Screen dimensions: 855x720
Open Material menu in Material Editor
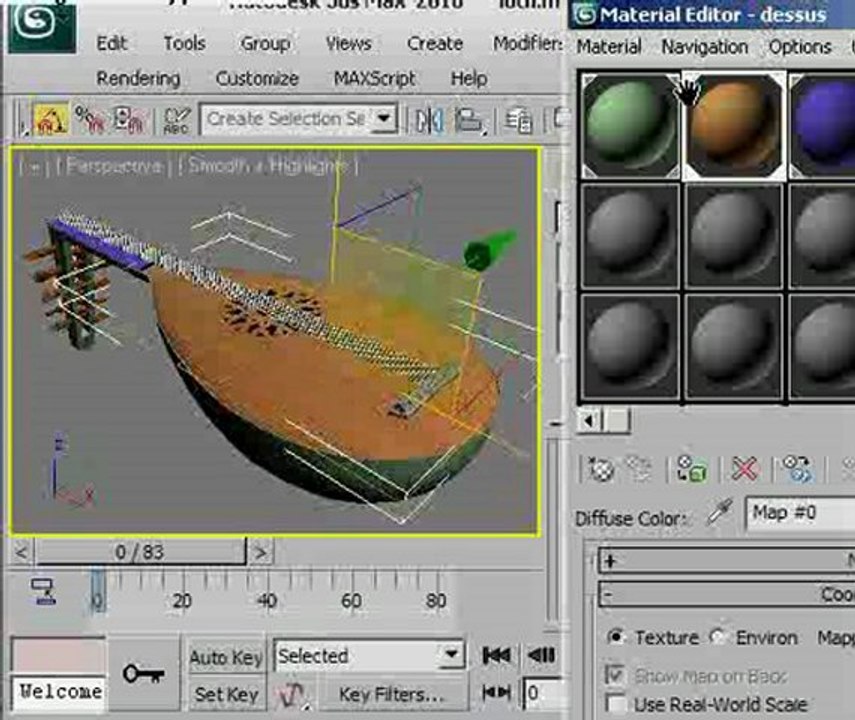[609, 47]
